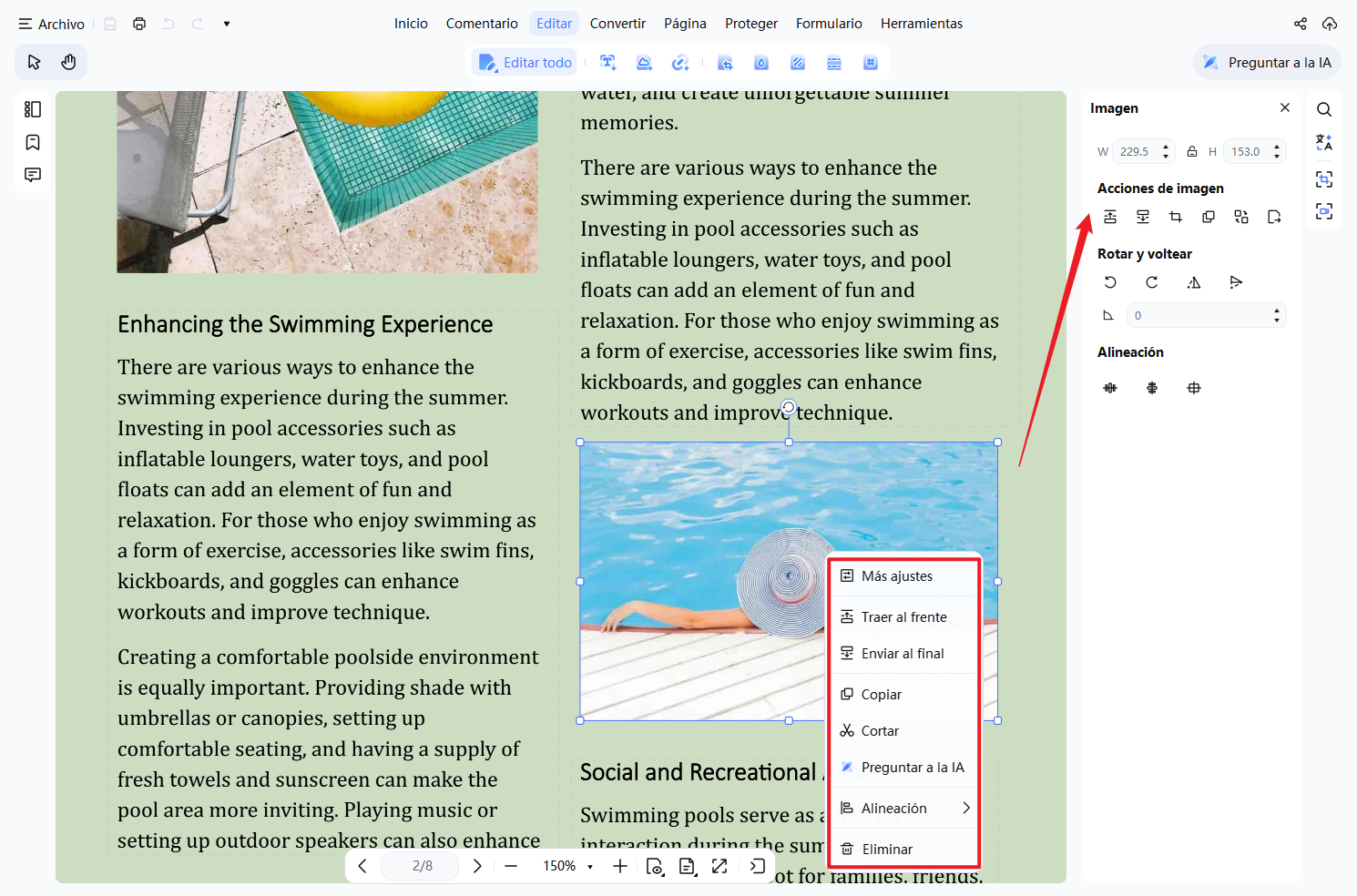1357x896 pixels.
Task: Open the page thumbnails sidebar panel
Action: (32, 108)
